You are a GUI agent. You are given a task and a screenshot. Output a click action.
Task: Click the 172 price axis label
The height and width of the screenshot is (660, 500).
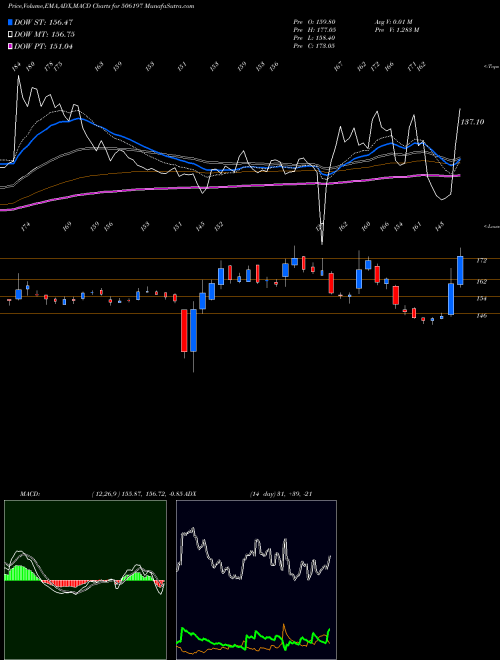(481, 261)
